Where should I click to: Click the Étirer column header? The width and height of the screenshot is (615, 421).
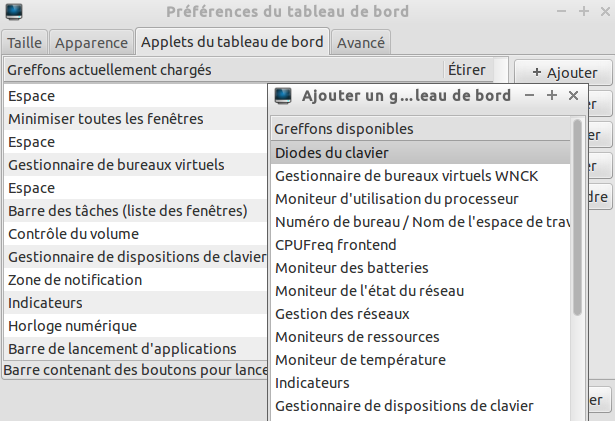point(467,70)
